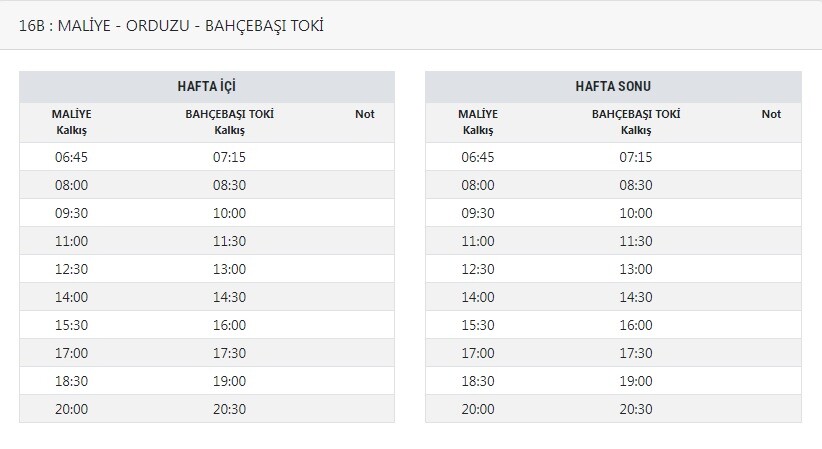Click the 20:30 Bahçebaşı Toki time on weekdays
The image size is (822, 449).
click(x=229, y=409)
